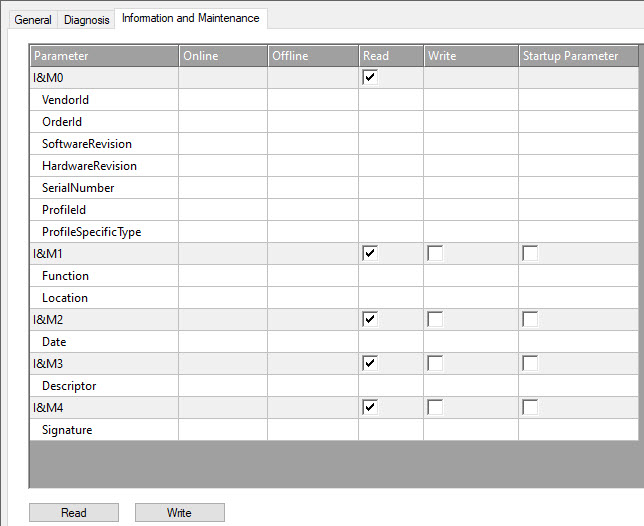This screenshot has width=644, height=526.
Task: Check I&M3 Startup Parameter checkbox
Action: [x=530, y=364]
